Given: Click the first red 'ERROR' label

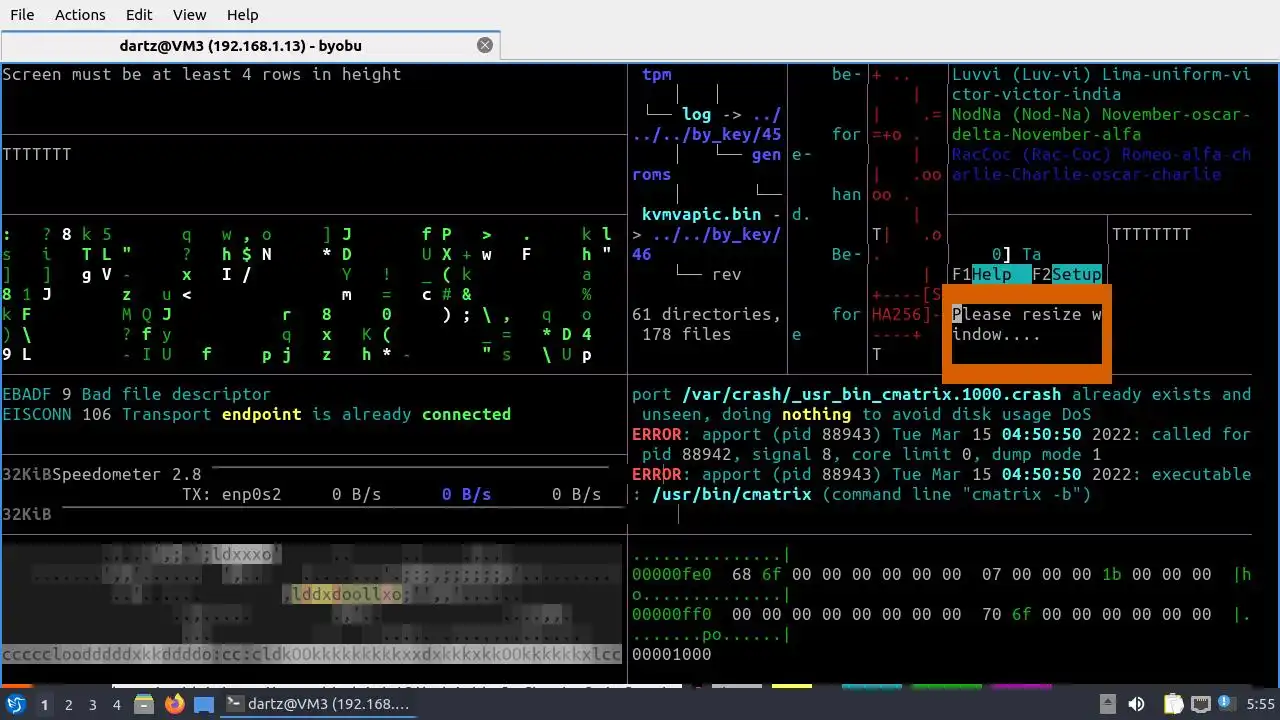Looking at the screenshot, I should pyautogui.click(x=657, y=434).
